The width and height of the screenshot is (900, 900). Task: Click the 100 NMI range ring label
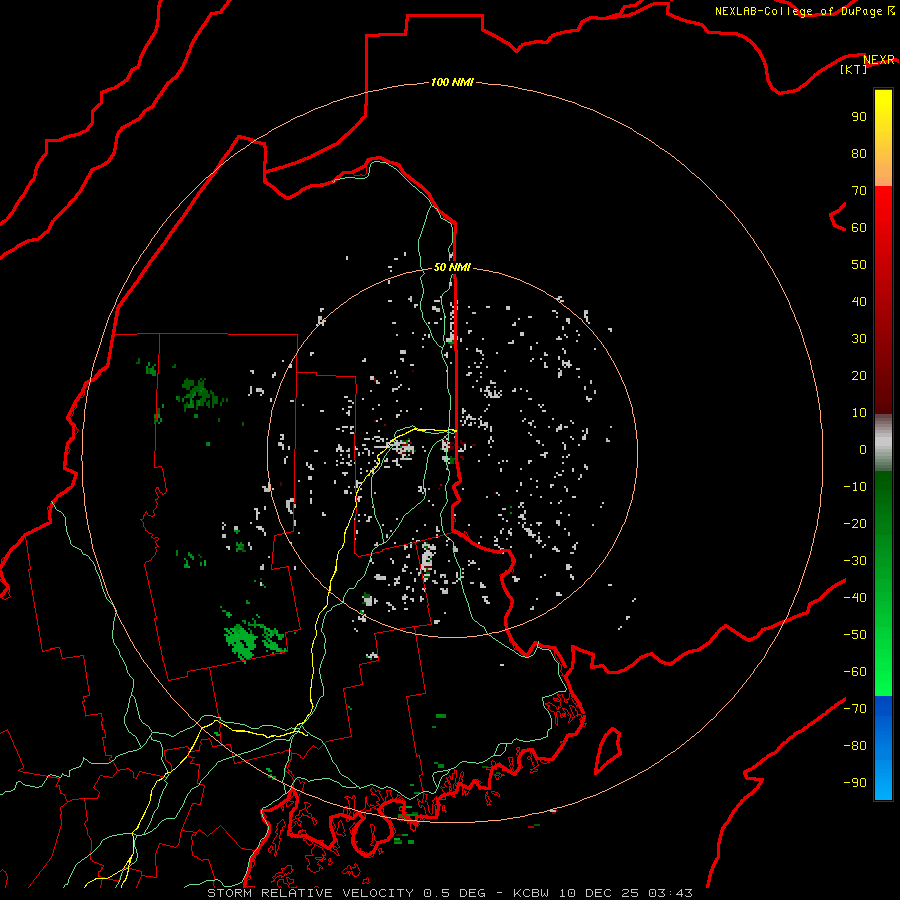452,82
